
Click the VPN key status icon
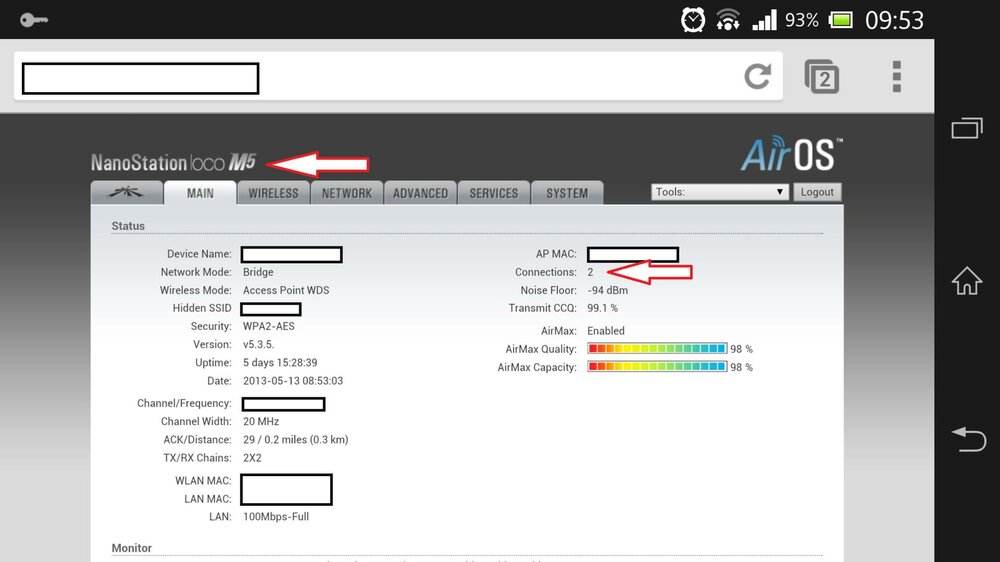click(33, 20)
